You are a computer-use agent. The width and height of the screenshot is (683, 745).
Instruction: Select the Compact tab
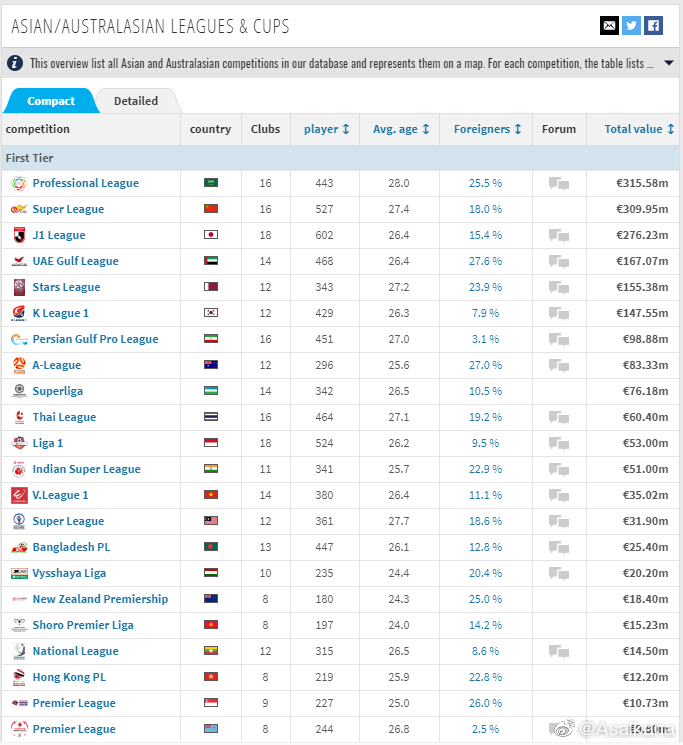pyautogui.click(x=50, y=101)
